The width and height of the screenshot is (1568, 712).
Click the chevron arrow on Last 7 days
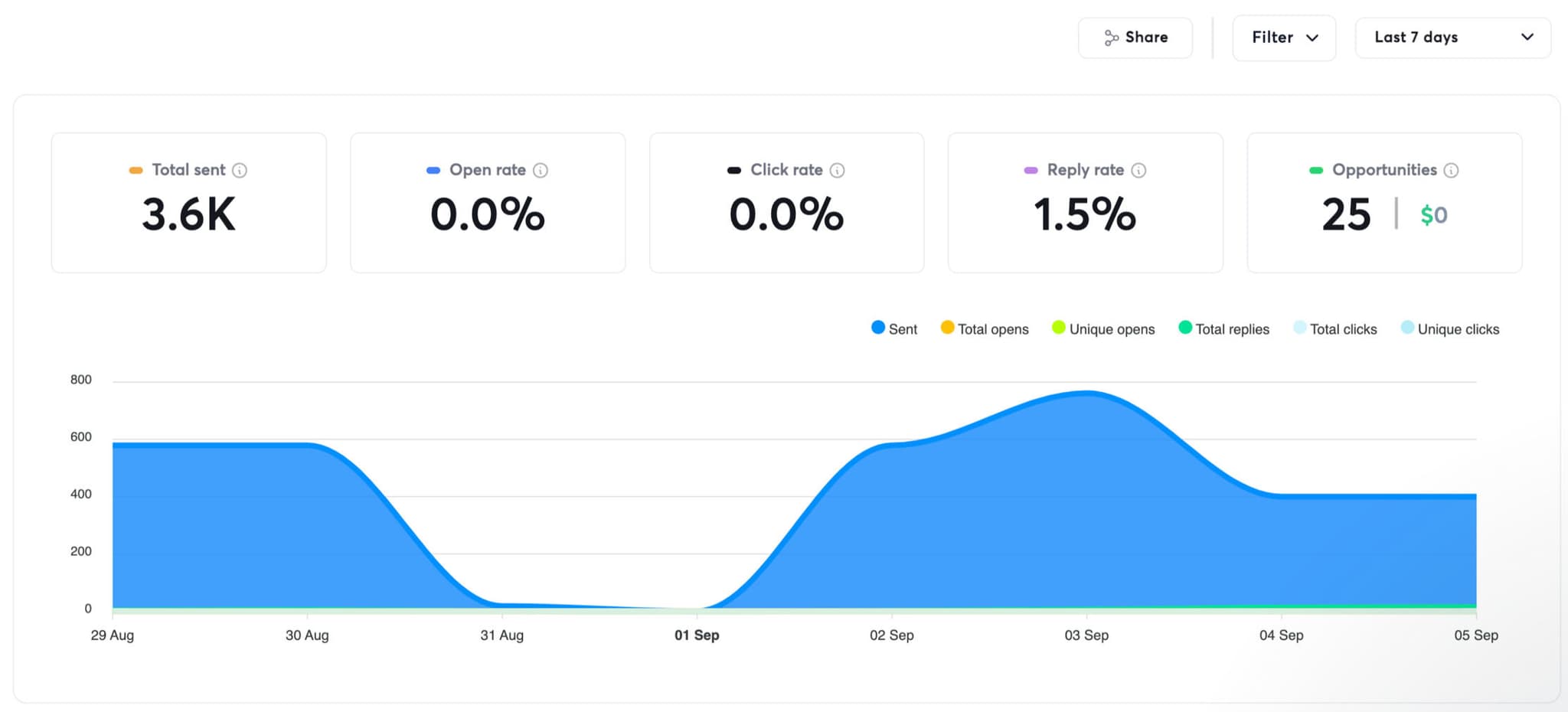click(x=1527, y=38)
